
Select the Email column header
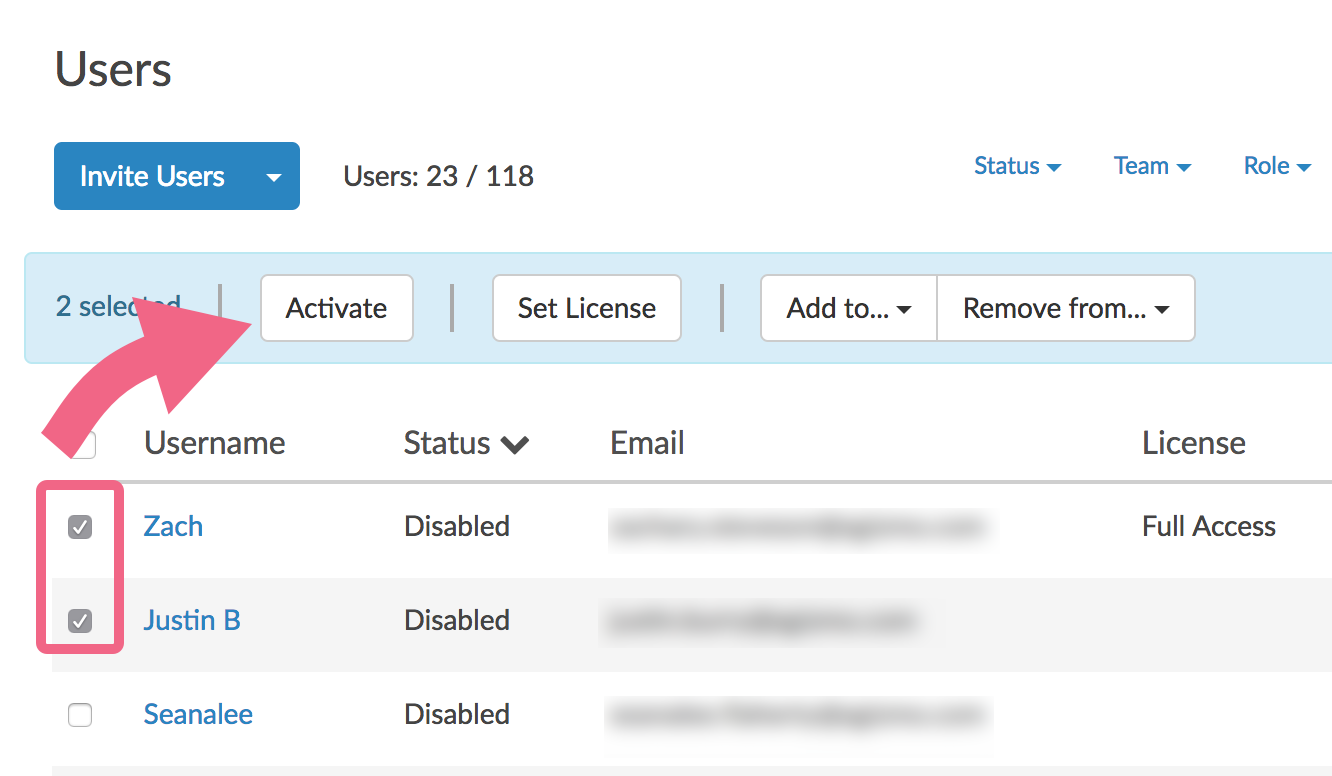click(647, 443)
